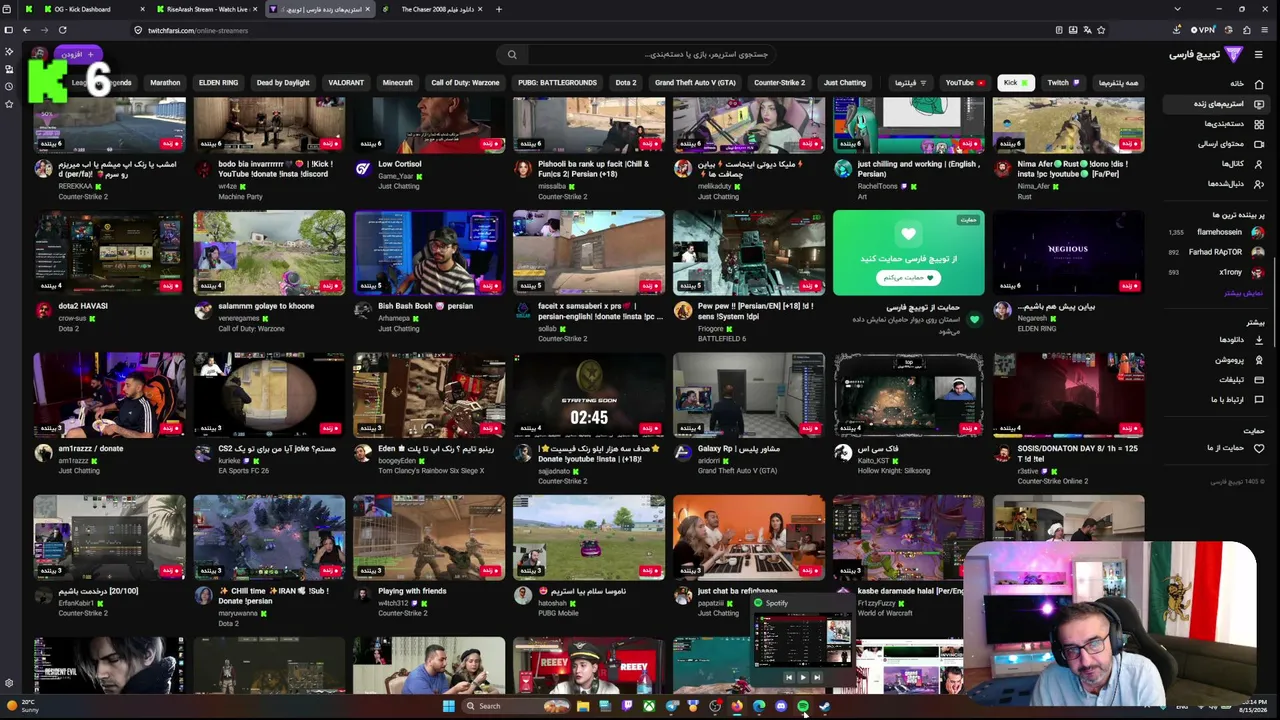Toggle the Grand Theft Auto V (GTA) chip
1280x720 pixels.
tap(695, 83)
